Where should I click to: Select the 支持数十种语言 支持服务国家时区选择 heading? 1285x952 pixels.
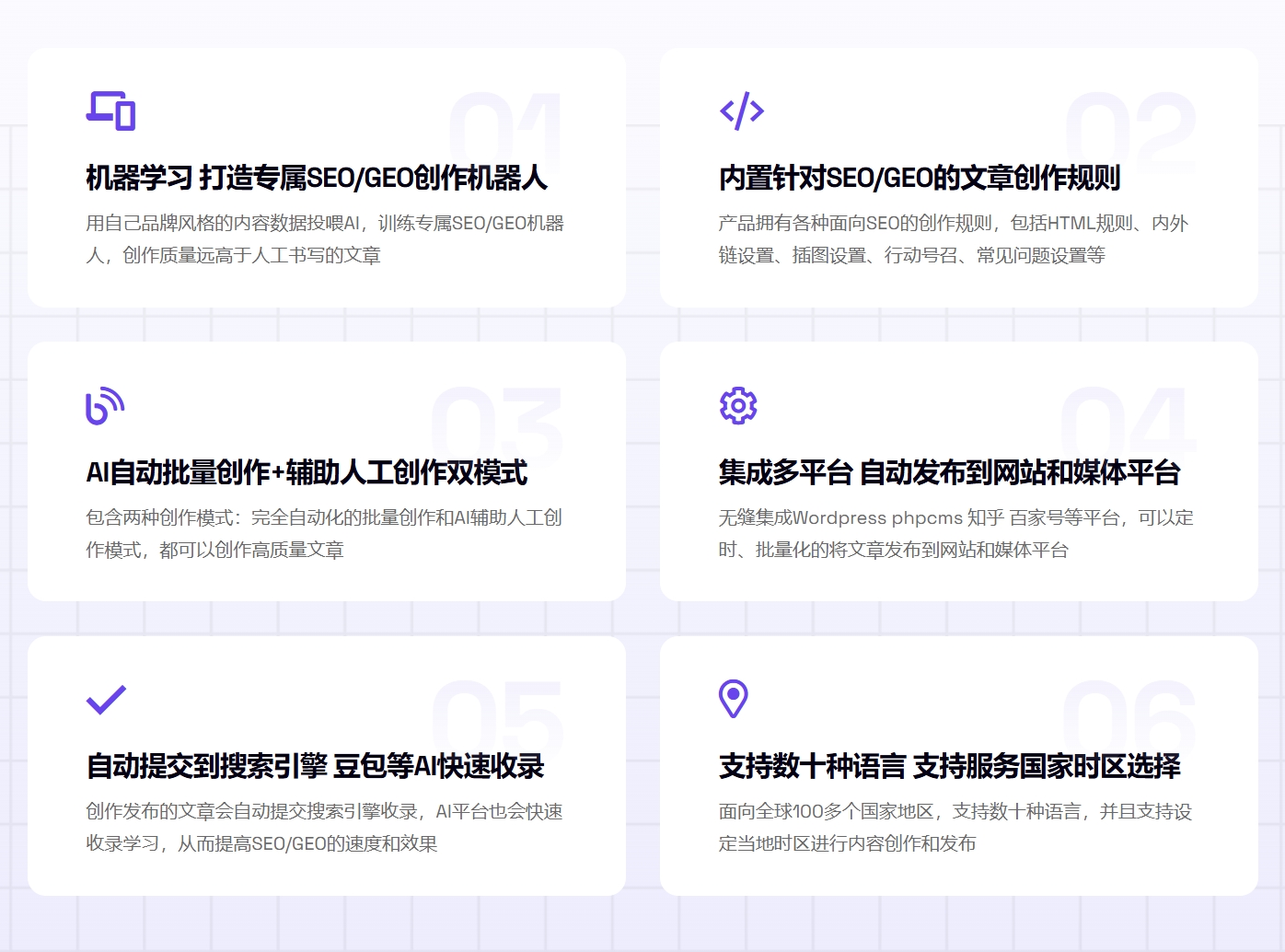[949, 766]
